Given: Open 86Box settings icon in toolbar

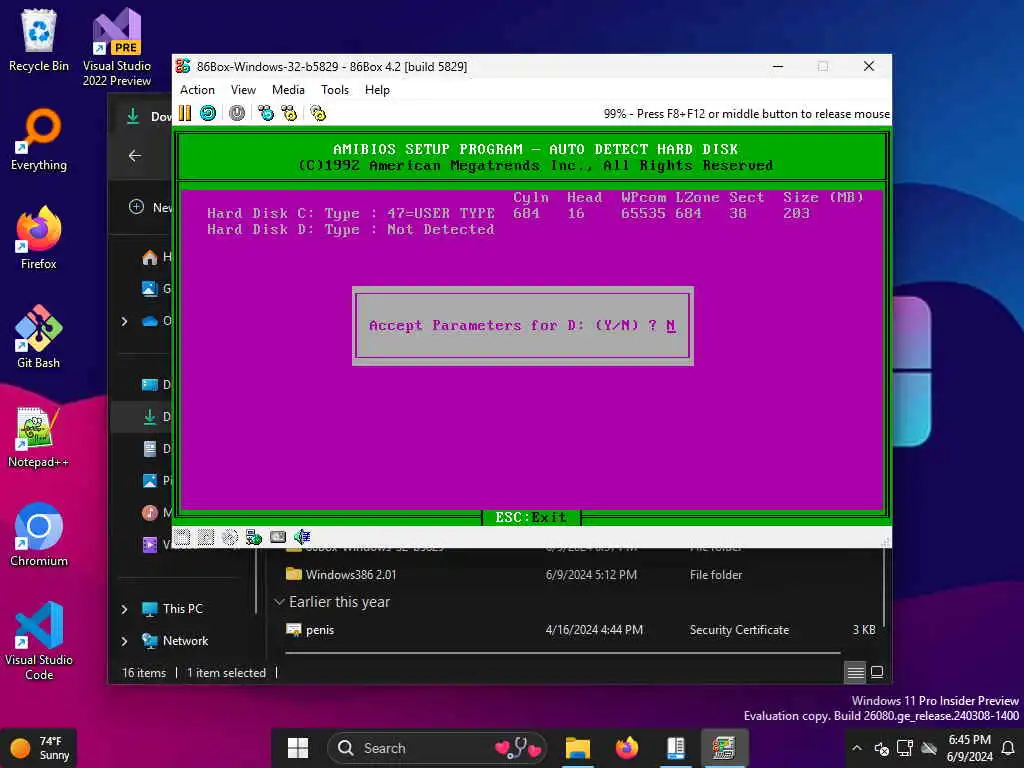Looking at the screenshot, I should point(318,113).
